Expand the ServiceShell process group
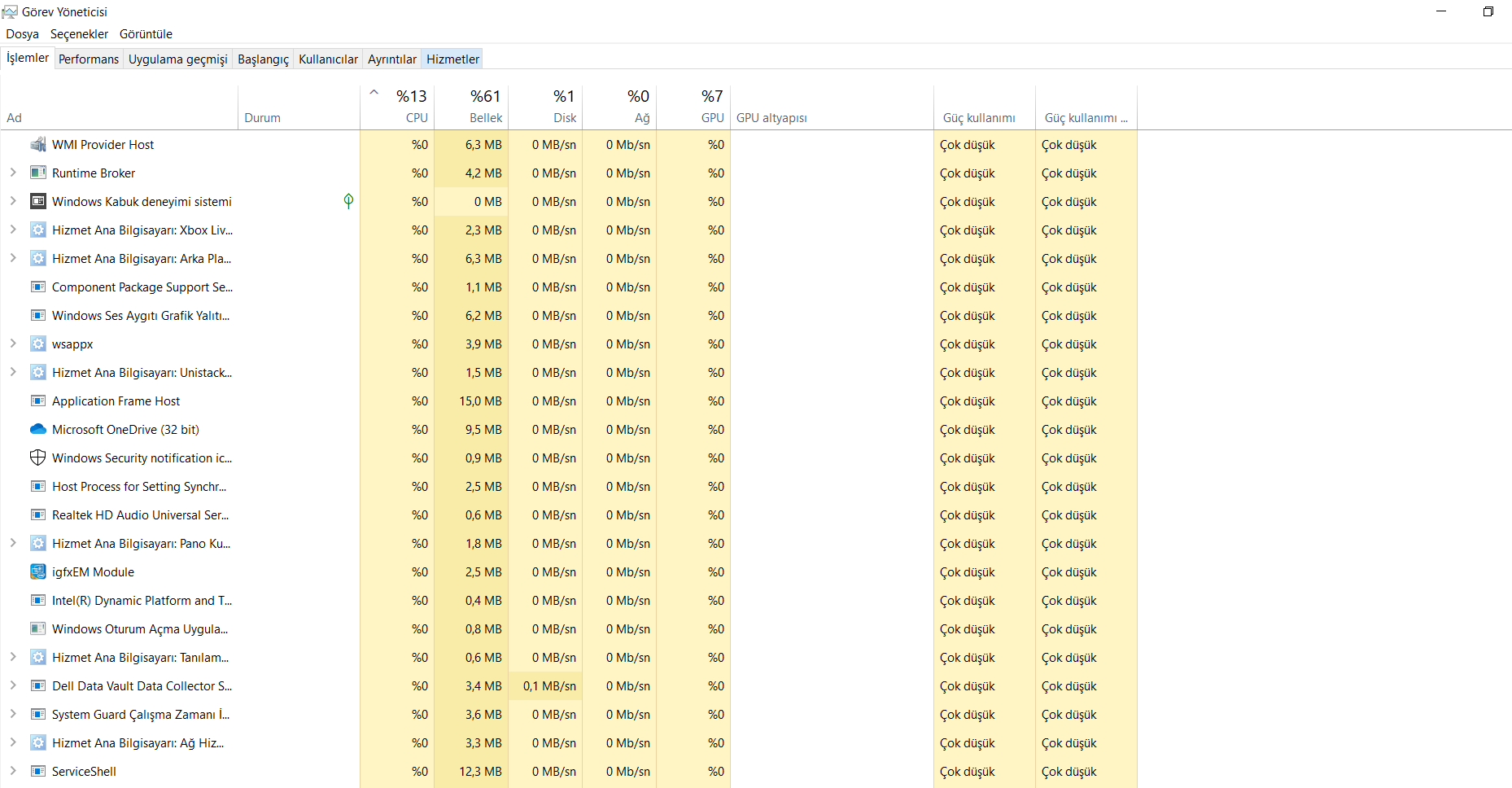 point(13,771)
